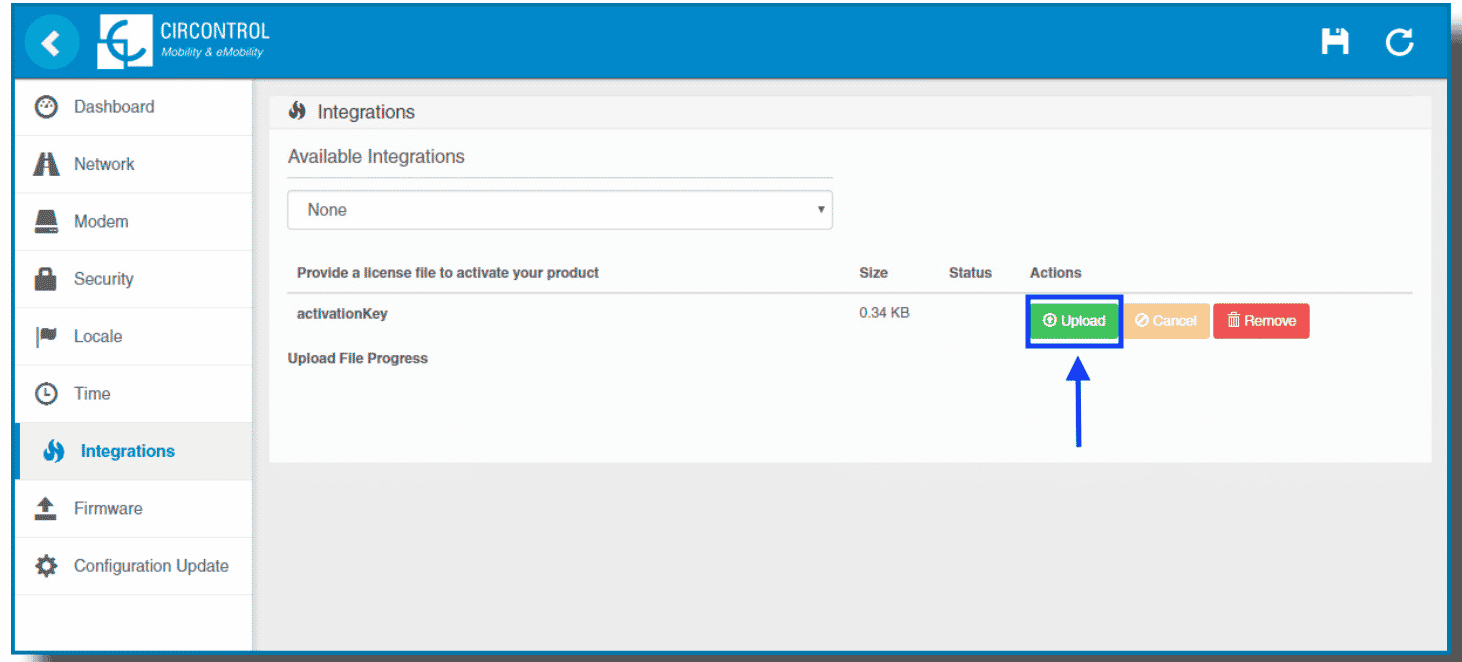Click the Cancel button for activationKey
The image size is (1462, 662).
[x=1166, y=321]
